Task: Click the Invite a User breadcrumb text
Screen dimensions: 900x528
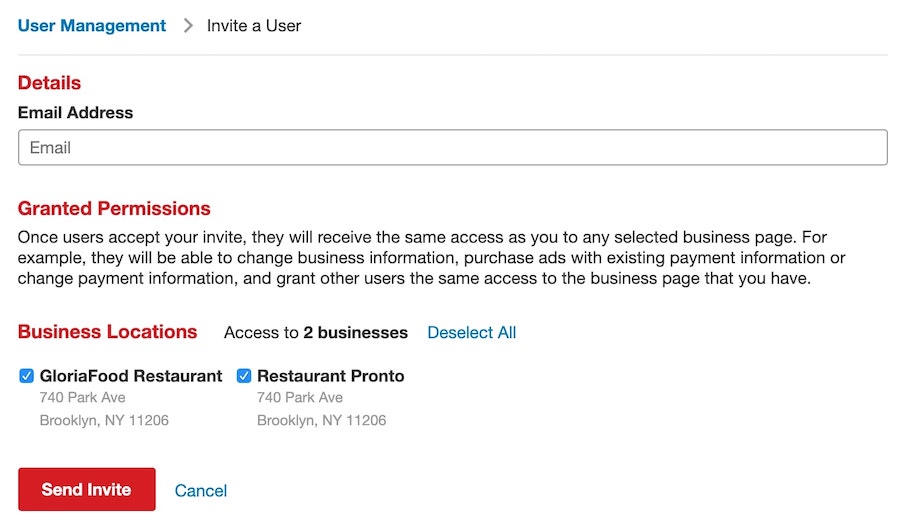Action: (x=254, y=26)
